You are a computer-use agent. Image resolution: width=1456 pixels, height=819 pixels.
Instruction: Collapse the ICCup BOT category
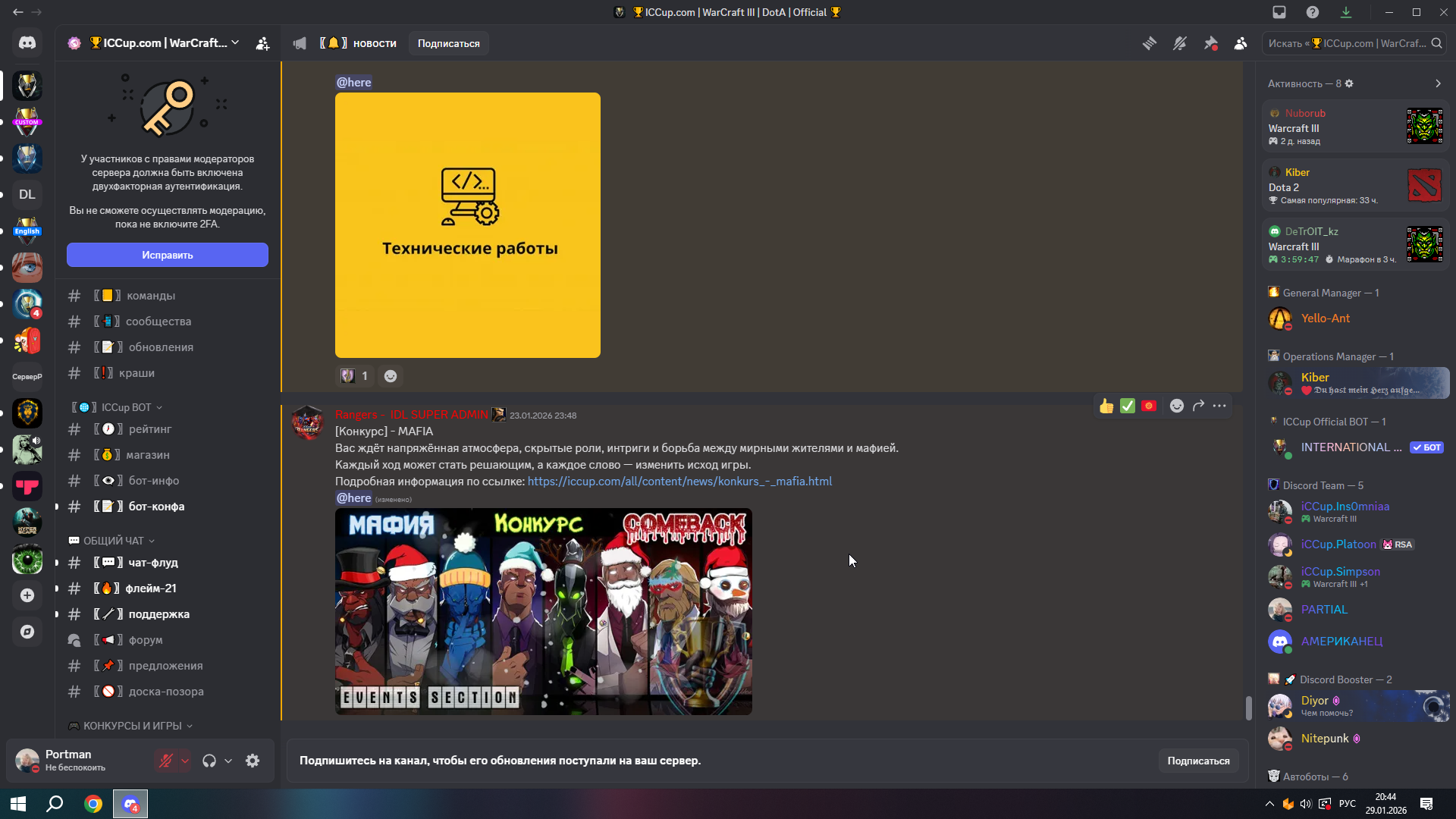(126, 407)
